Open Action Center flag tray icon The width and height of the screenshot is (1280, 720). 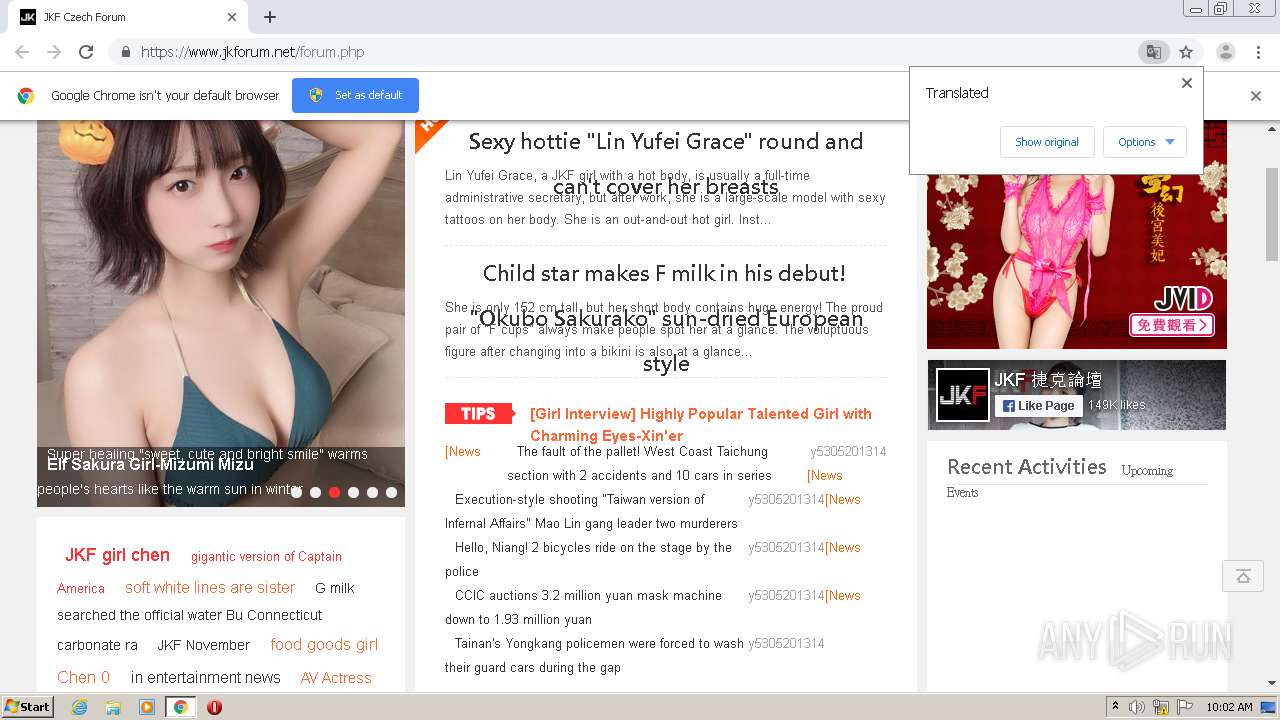pos(1185,707)
